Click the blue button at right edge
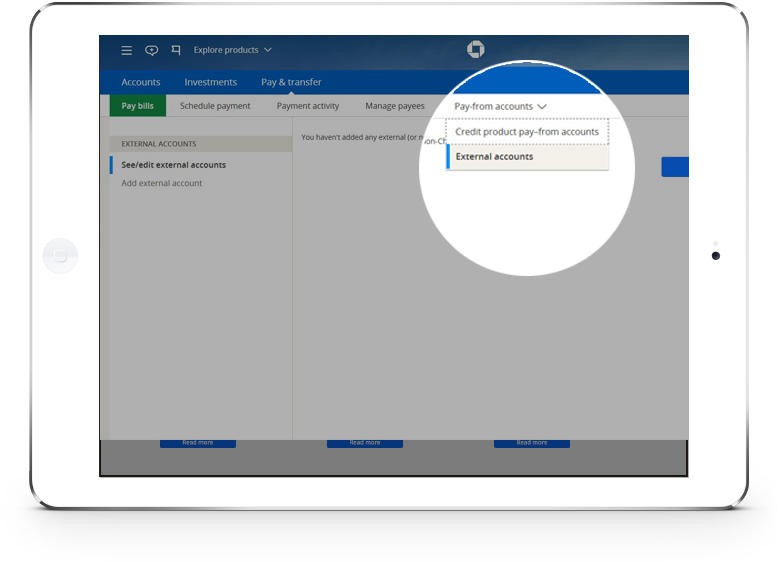This screenshot has width=782, height=570. coord(675,167)
